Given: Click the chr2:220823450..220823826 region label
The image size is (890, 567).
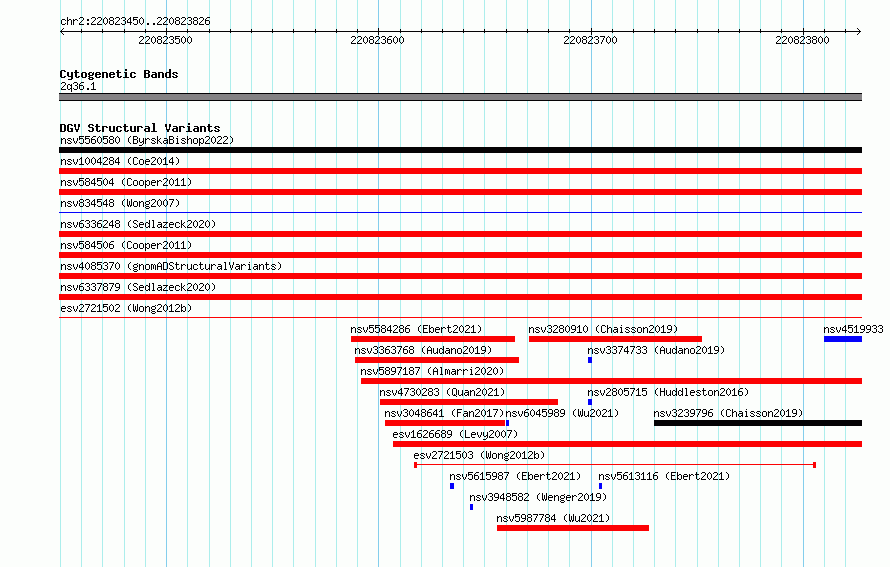Looking at the screenshot, I should click(135, 21).
